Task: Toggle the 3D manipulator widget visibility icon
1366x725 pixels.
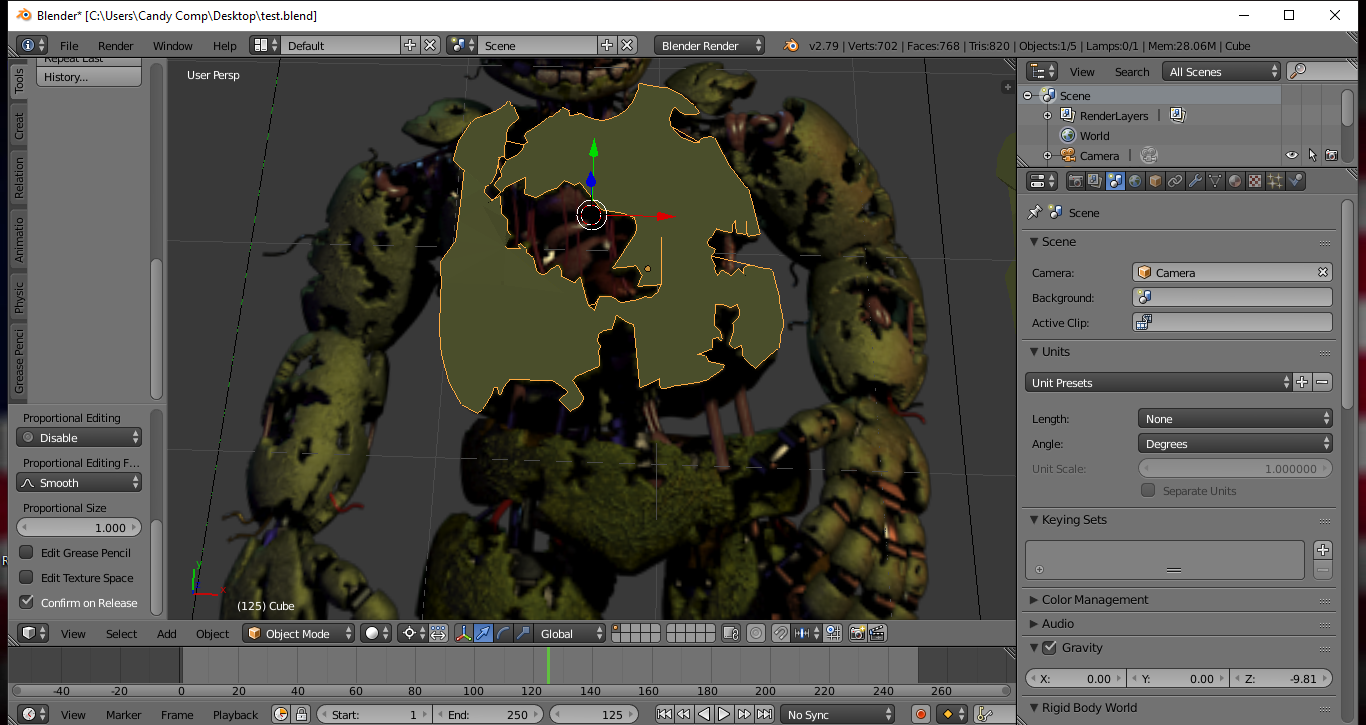Action: click(x=465, y=633)
